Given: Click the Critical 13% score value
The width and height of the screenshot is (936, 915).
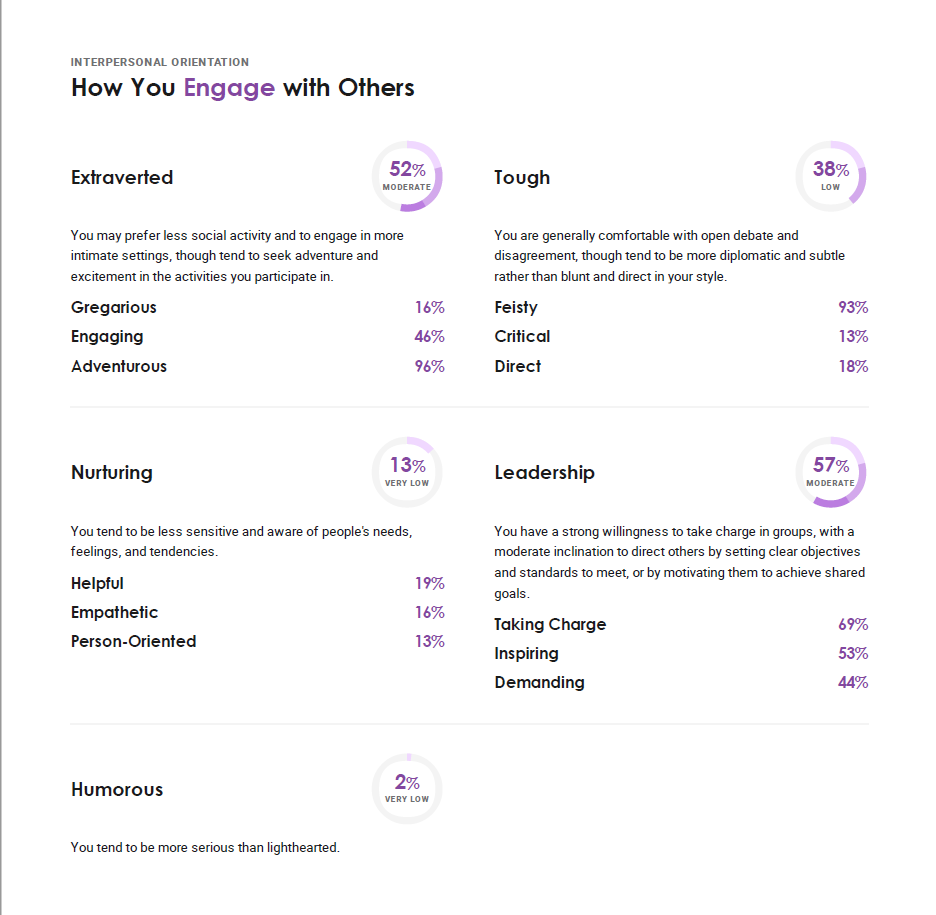Looking at the screenshot, I should coord(853,337).
